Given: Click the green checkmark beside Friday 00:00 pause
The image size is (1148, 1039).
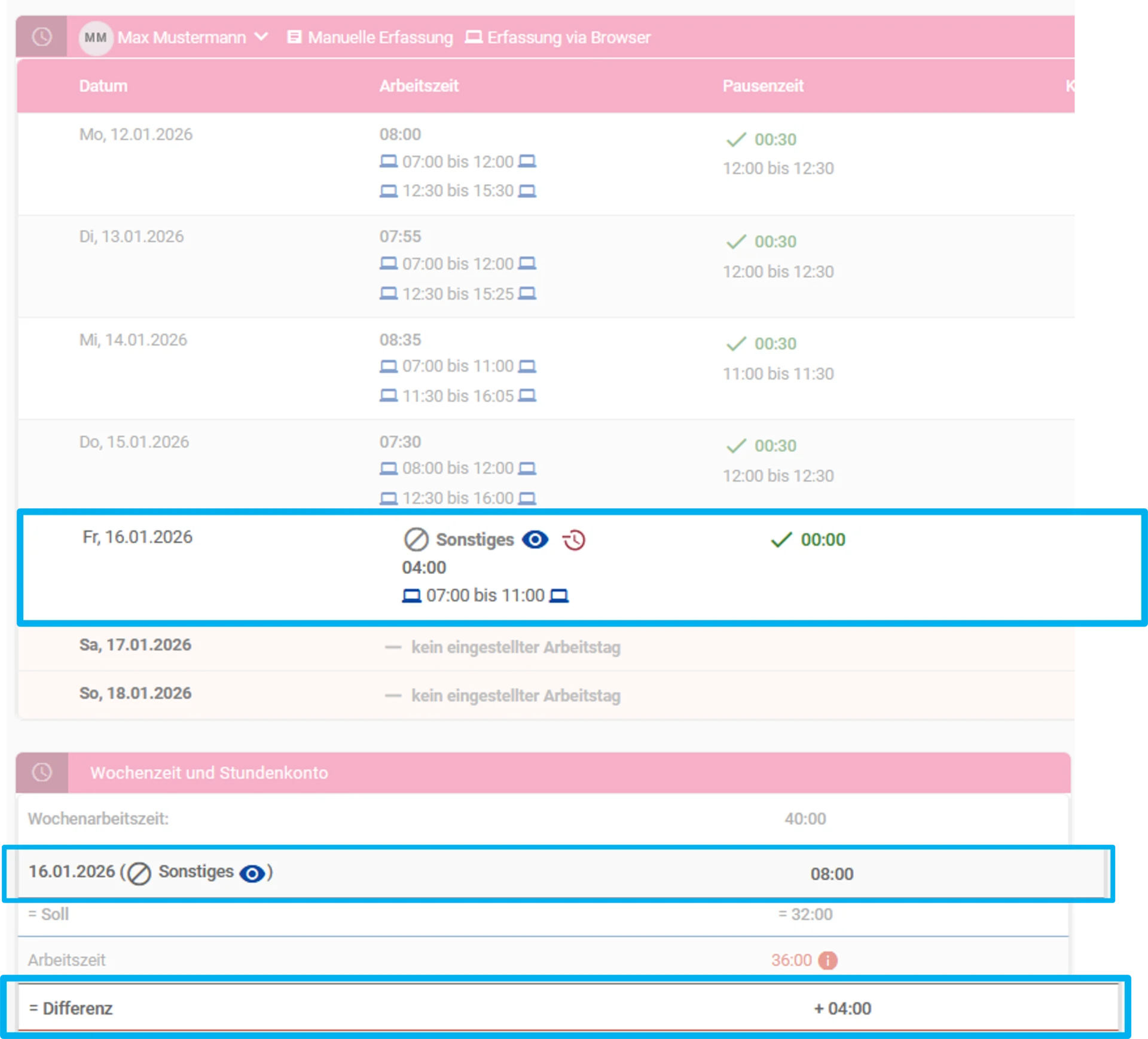Looking at the screenshot, I should 781,539.
